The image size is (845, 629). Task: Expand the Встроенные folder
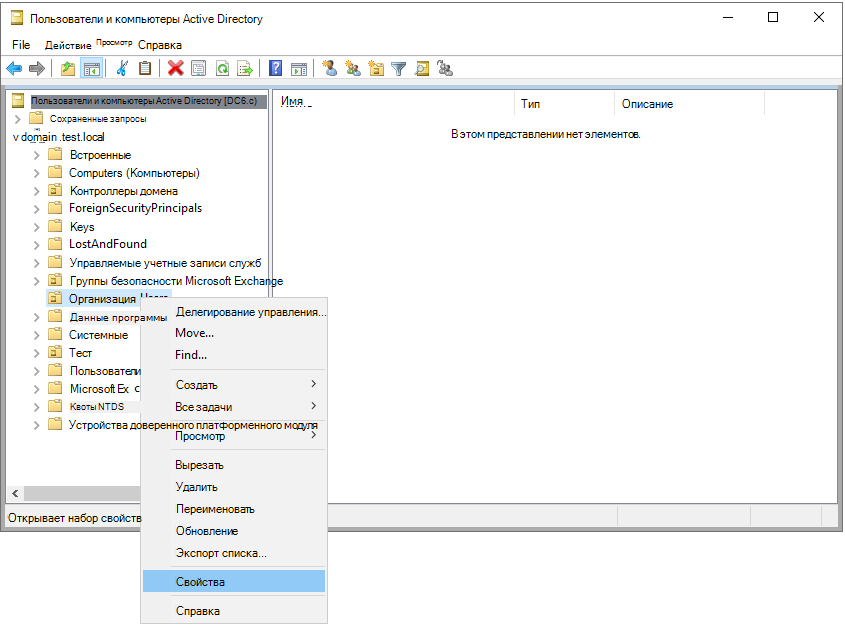[37, 155]
